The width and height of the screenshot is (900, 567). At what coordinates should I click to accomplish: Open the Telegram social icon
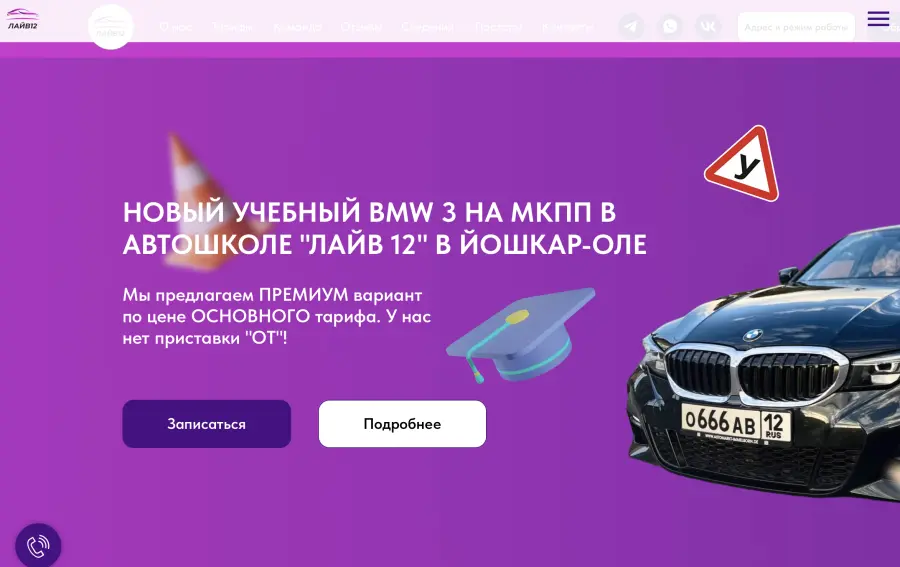[x=631, y=26]
